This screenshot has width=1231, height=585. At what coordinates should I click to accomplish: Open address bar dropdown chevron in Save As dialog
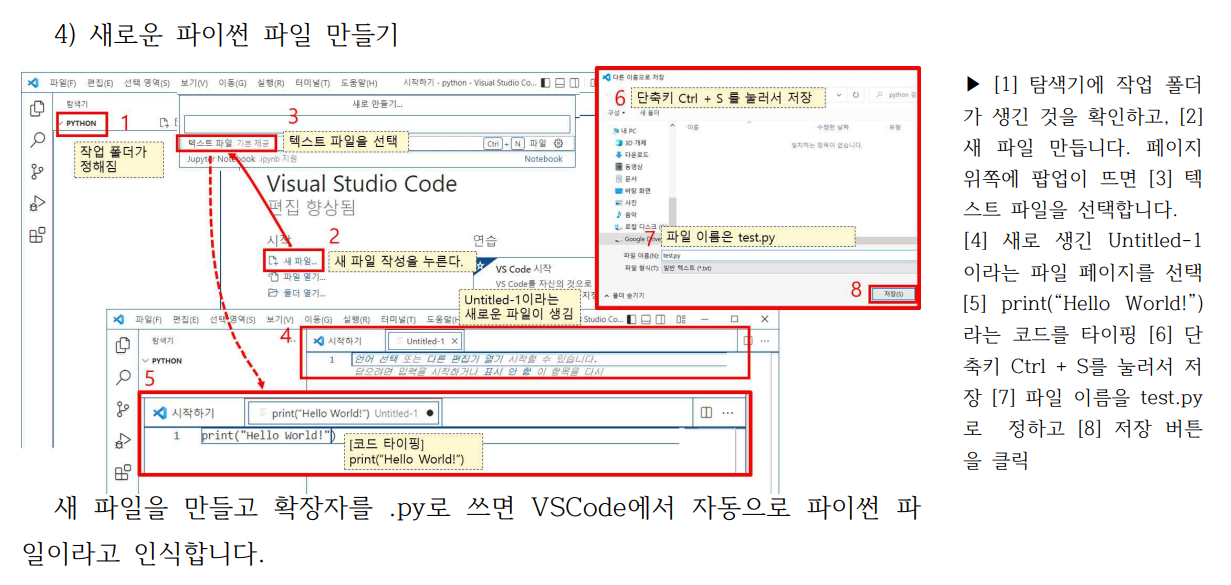pyautogui.click(x=839, y=95)
